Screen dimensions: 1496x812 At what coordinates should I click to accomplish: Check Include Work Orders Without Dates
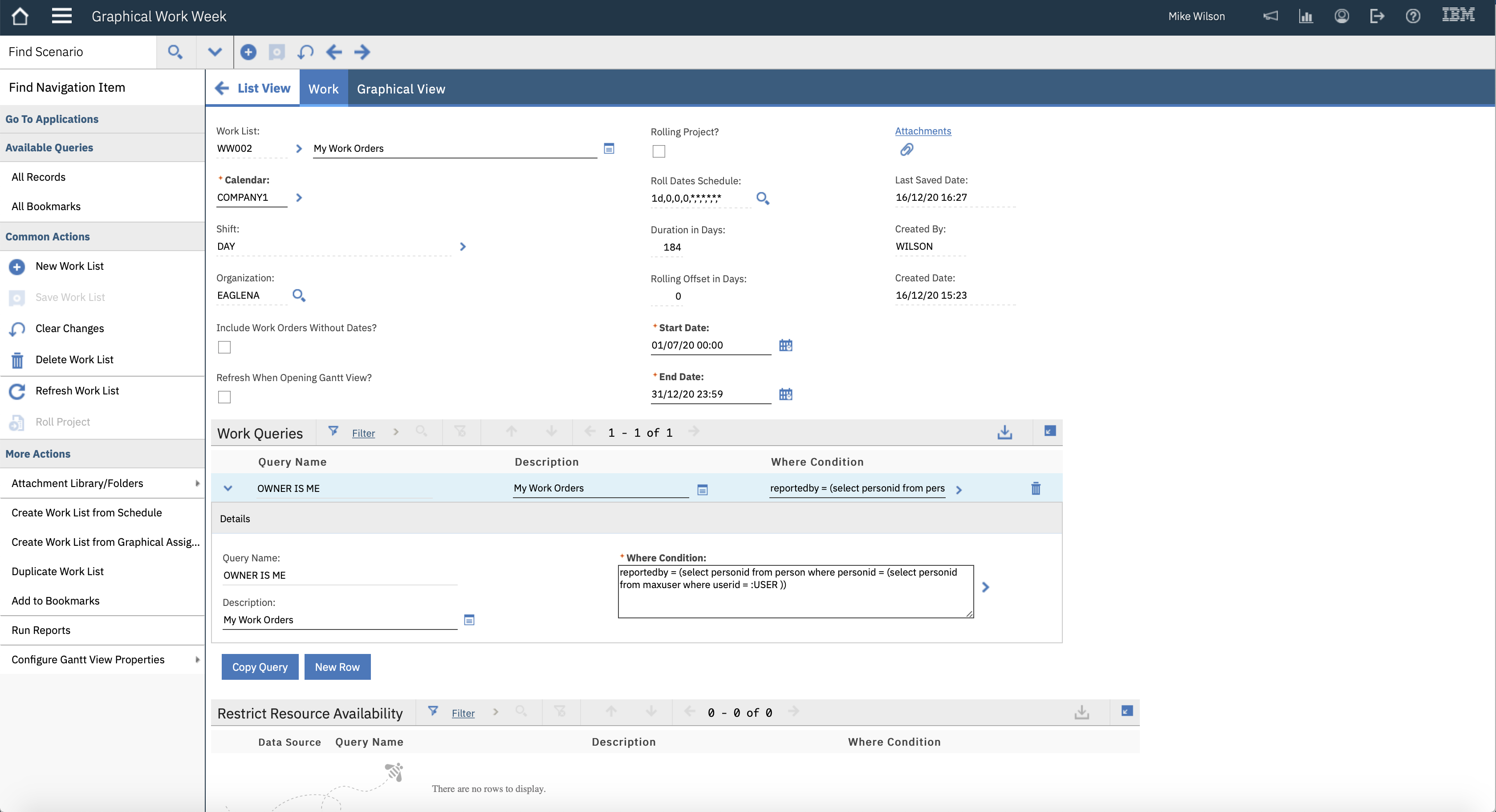[224, 347]
